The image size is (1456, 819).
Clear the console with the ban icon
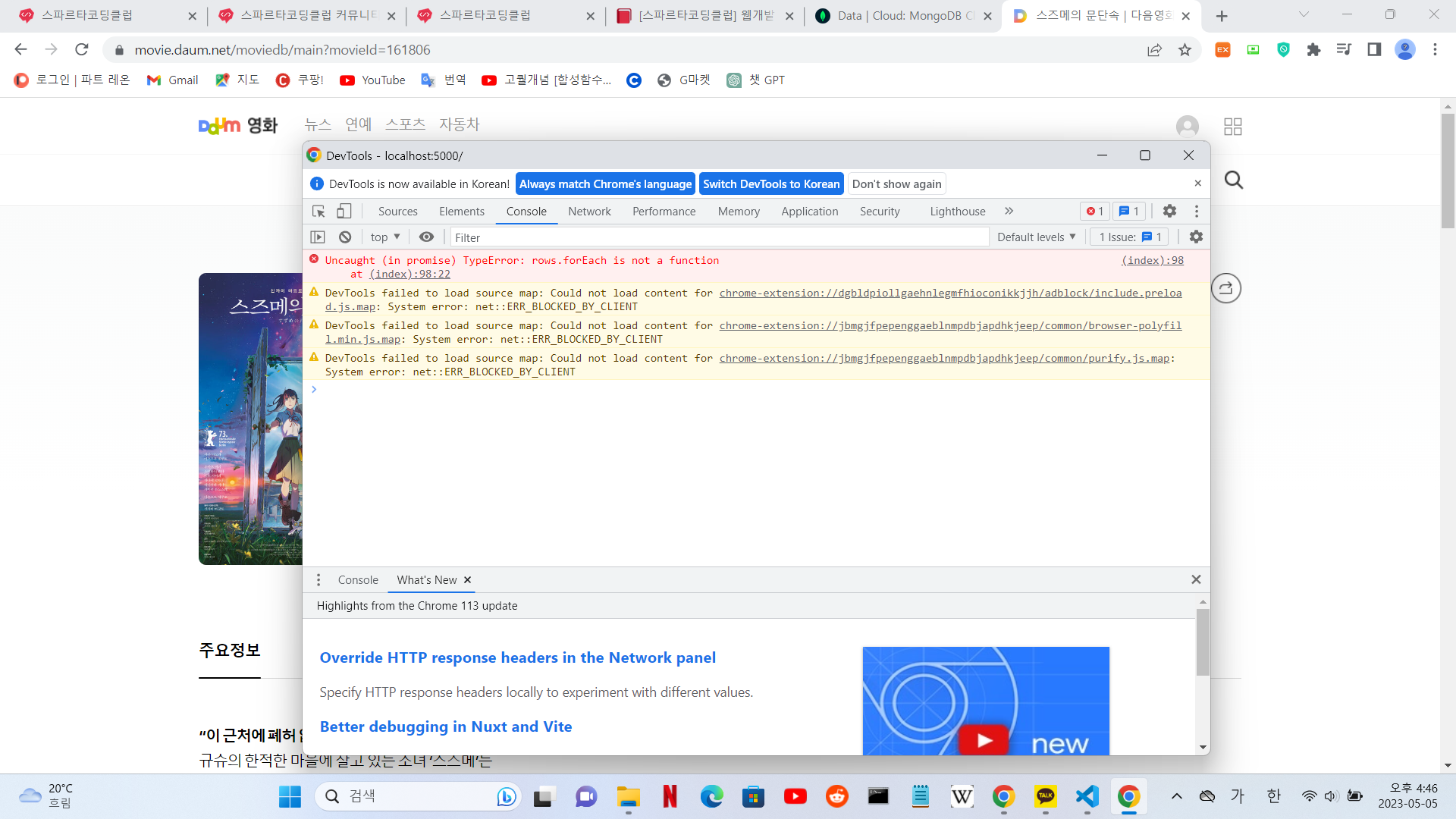pos(345,237)
